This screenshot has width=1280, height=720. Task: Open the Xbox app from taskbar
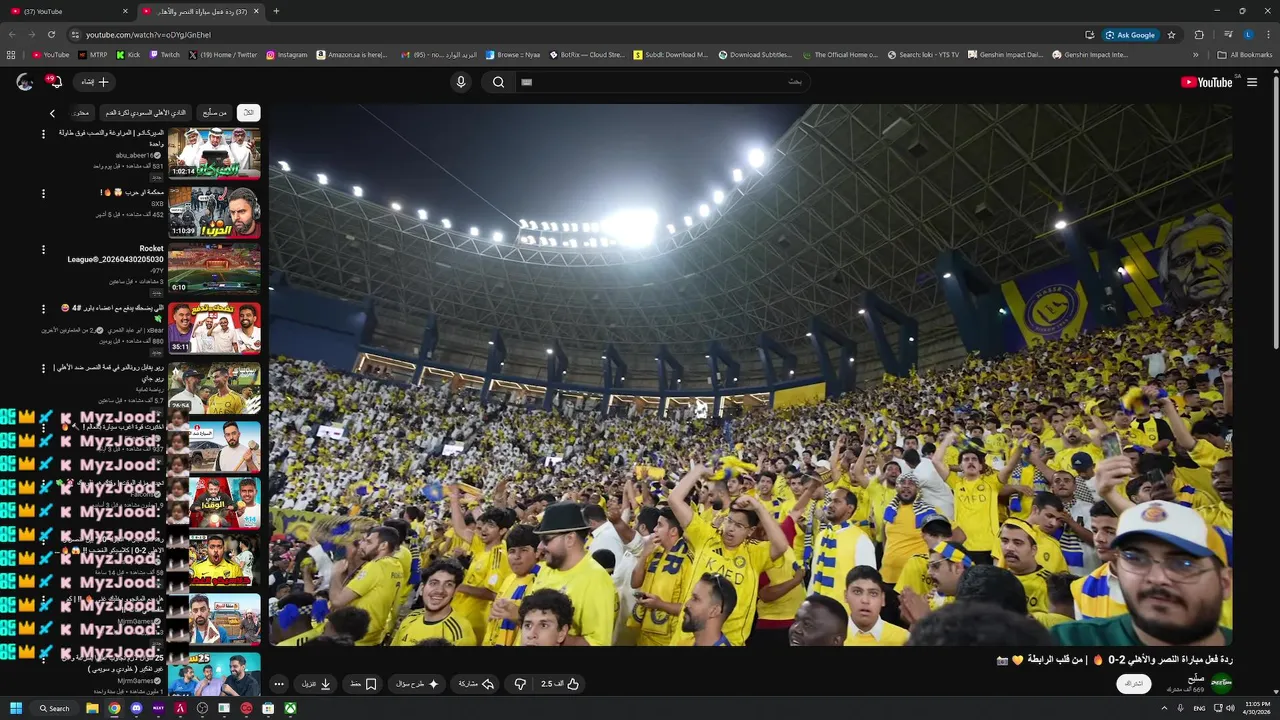tap(290, 708)
